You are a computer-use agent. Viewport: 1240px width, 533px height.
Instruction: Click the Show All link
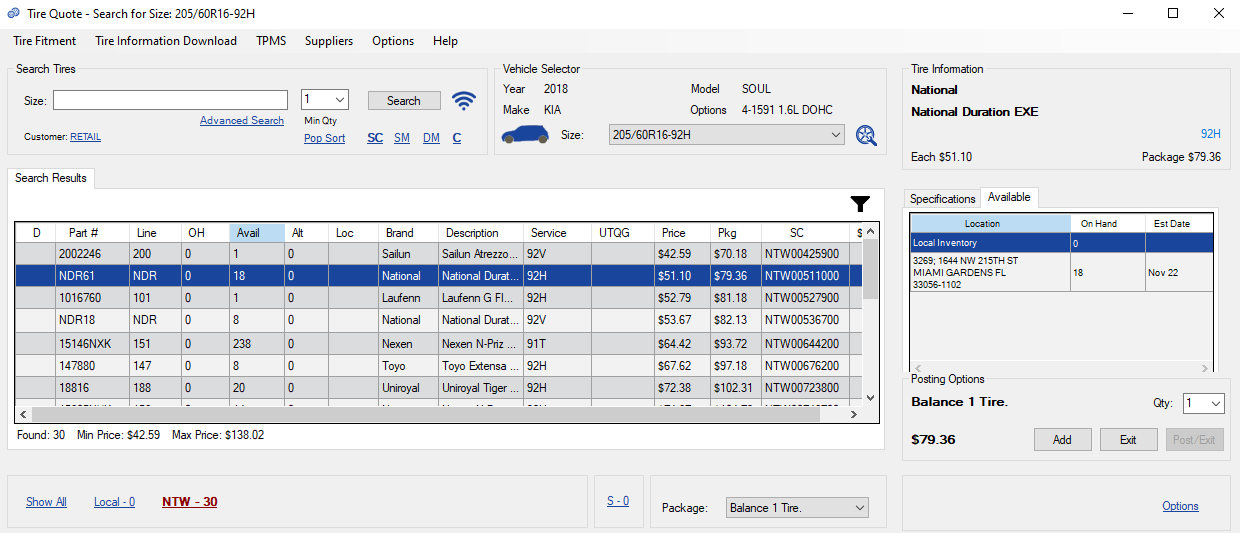tap(46, 502)
